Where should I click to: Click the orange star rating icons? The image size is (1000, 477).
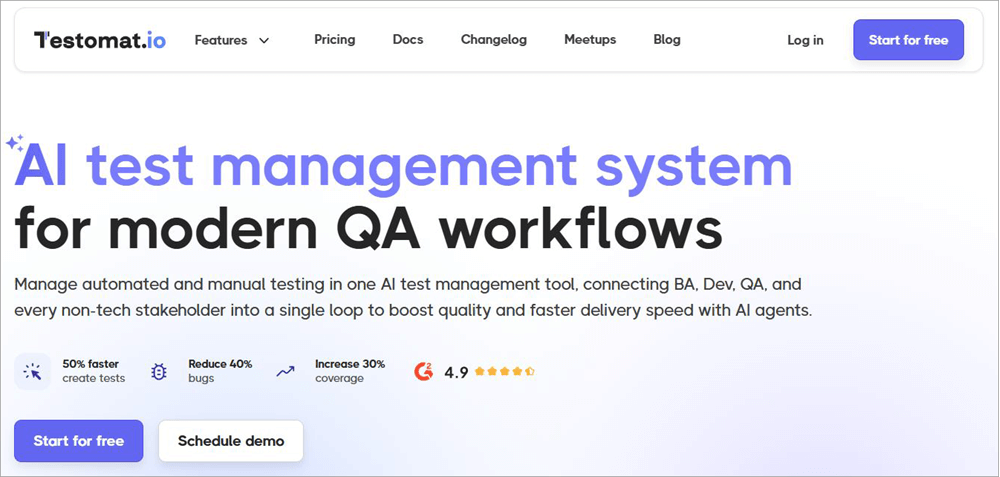pyautogui.click(x=505, y=372)
